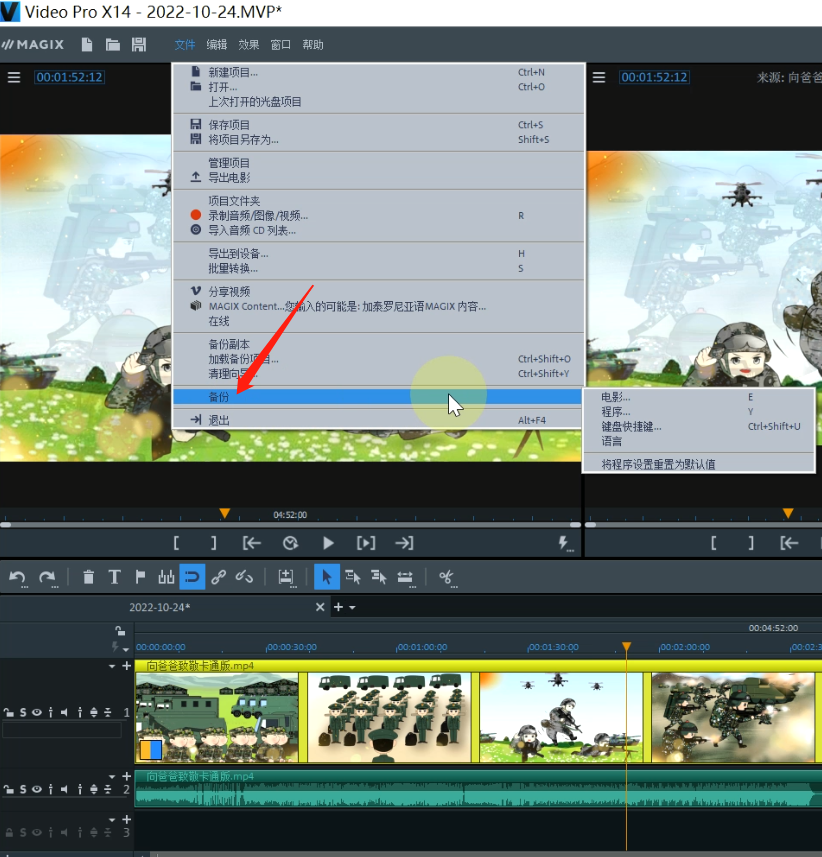Toggle the magnet snapping button in the toolbar
Viewport: 822px width, 857px height.
click(x=192, y=577)
